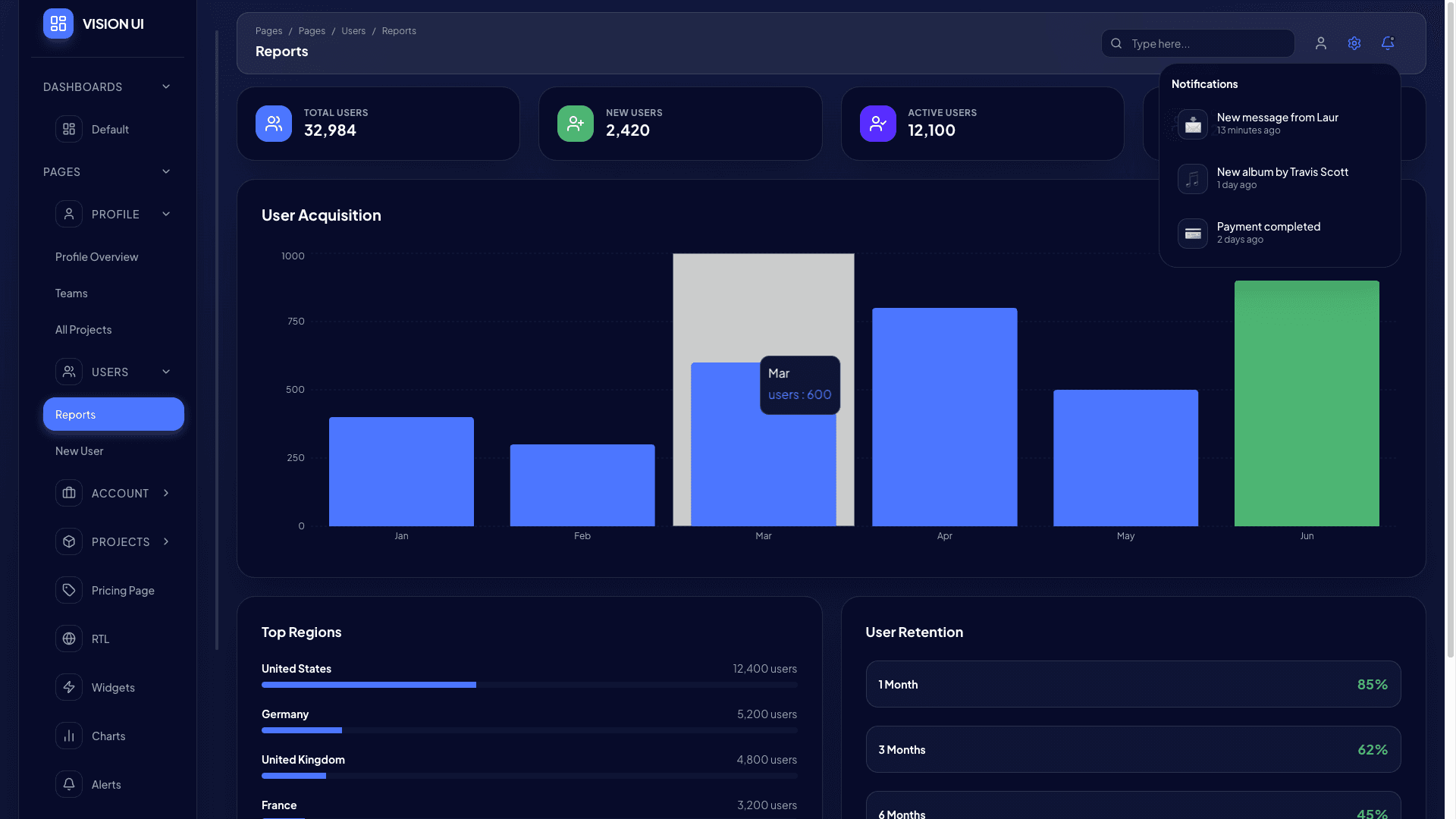
Task: Open the Reports page from sidebar
Action: [x=113, y=414]
